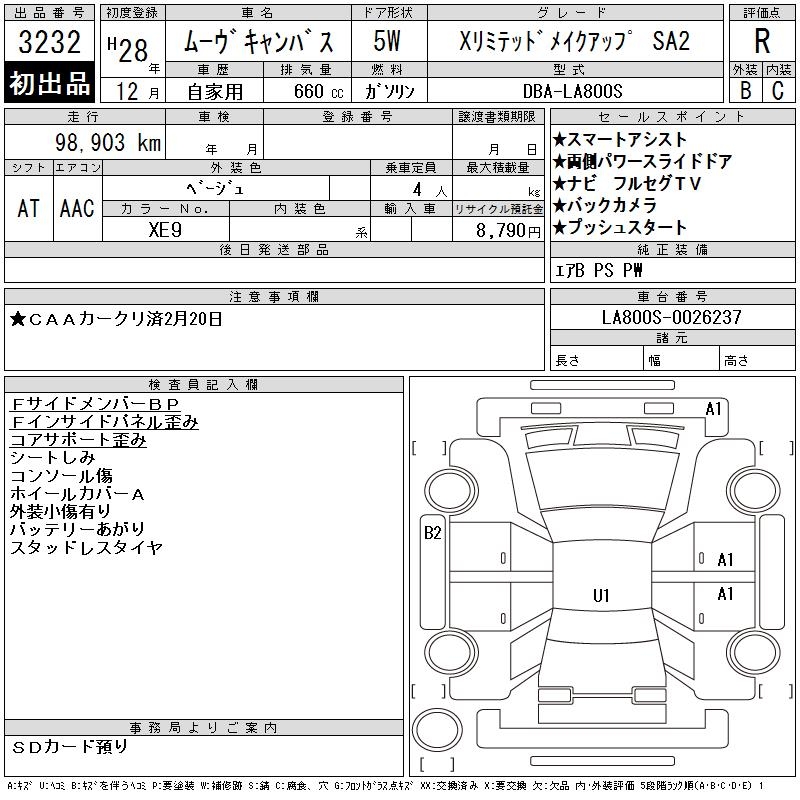Click sales point ナビ フルセグTV
This screenshot has height=800, width=800.
point(627,184)
